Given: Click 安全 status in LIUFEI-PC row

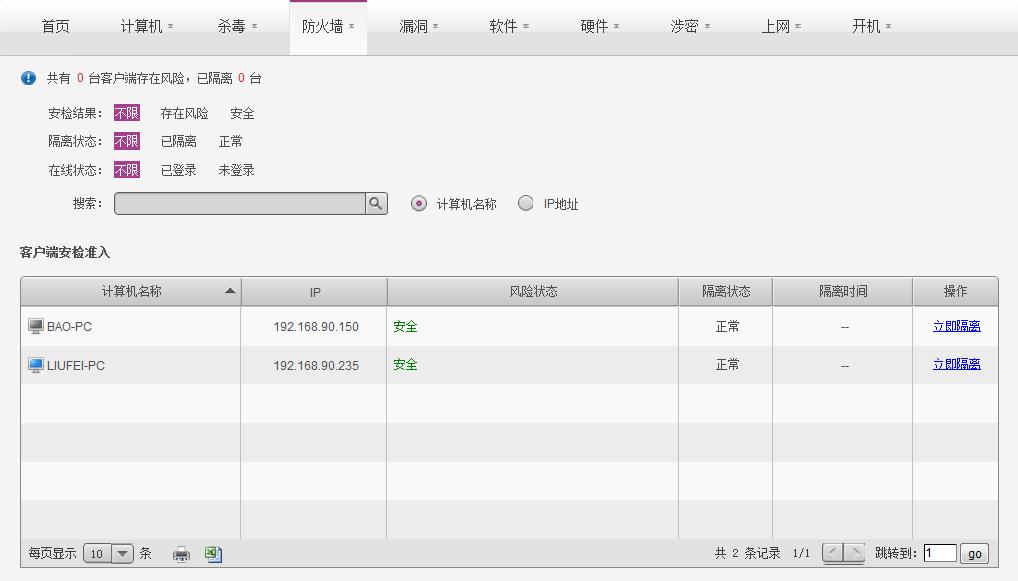Looking at the screenshot, I should click(x=405, y=365).
